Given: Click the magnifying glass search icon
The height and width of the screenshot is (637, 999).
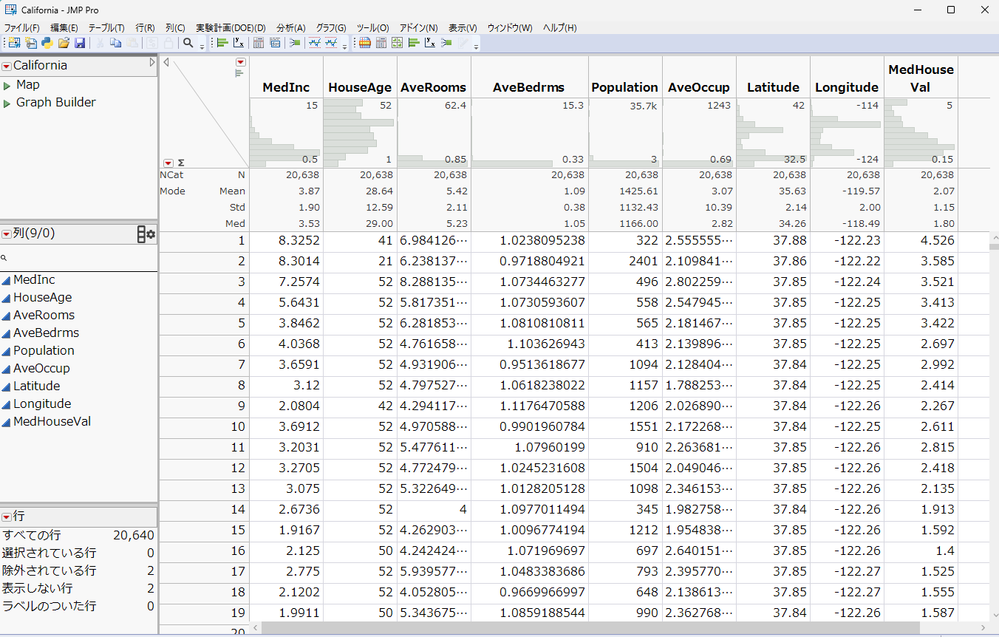Looking at the screenshot, I should pos(187,44).
